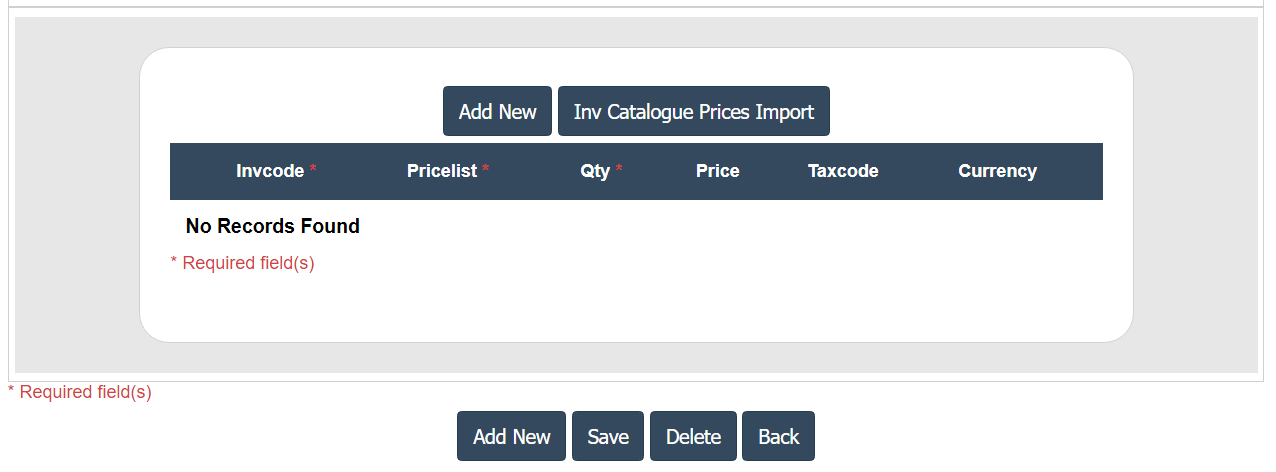This screenshot has height=472, width=1276.
Task: Click the Qty column header
Action: tap(595, 171)
